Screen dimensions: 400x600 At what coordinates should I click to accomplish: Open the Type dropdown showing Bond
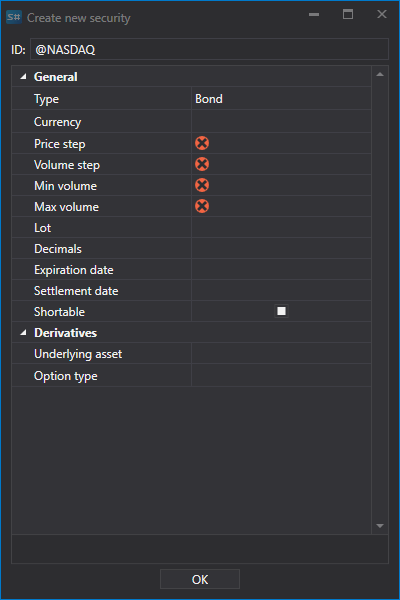[x=281, y=99]
